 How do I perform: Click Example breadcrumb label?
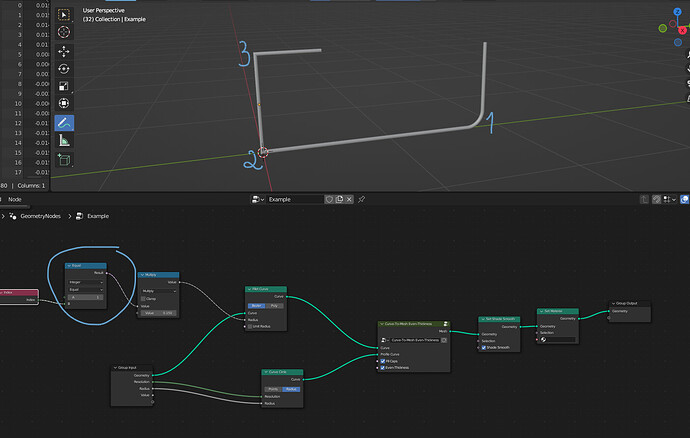(x=98, y=216)
